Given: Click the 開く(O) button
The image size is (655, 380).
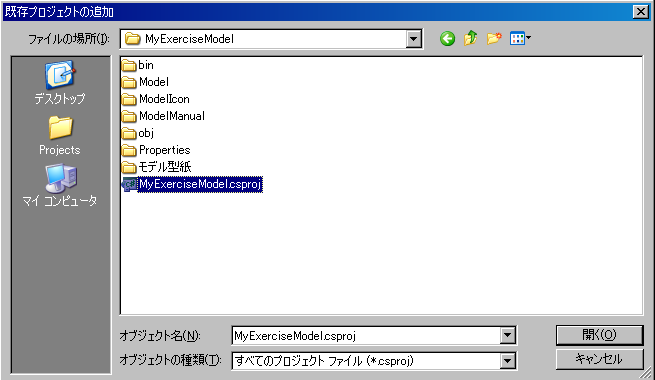Looking at the screenshot, I should 599,335.
